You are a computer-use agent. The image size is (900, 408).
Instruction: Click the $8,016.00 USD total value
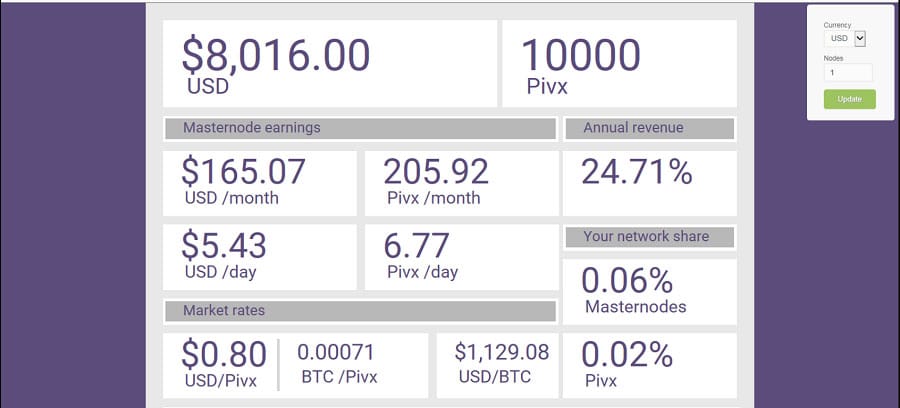coord(276,55)
